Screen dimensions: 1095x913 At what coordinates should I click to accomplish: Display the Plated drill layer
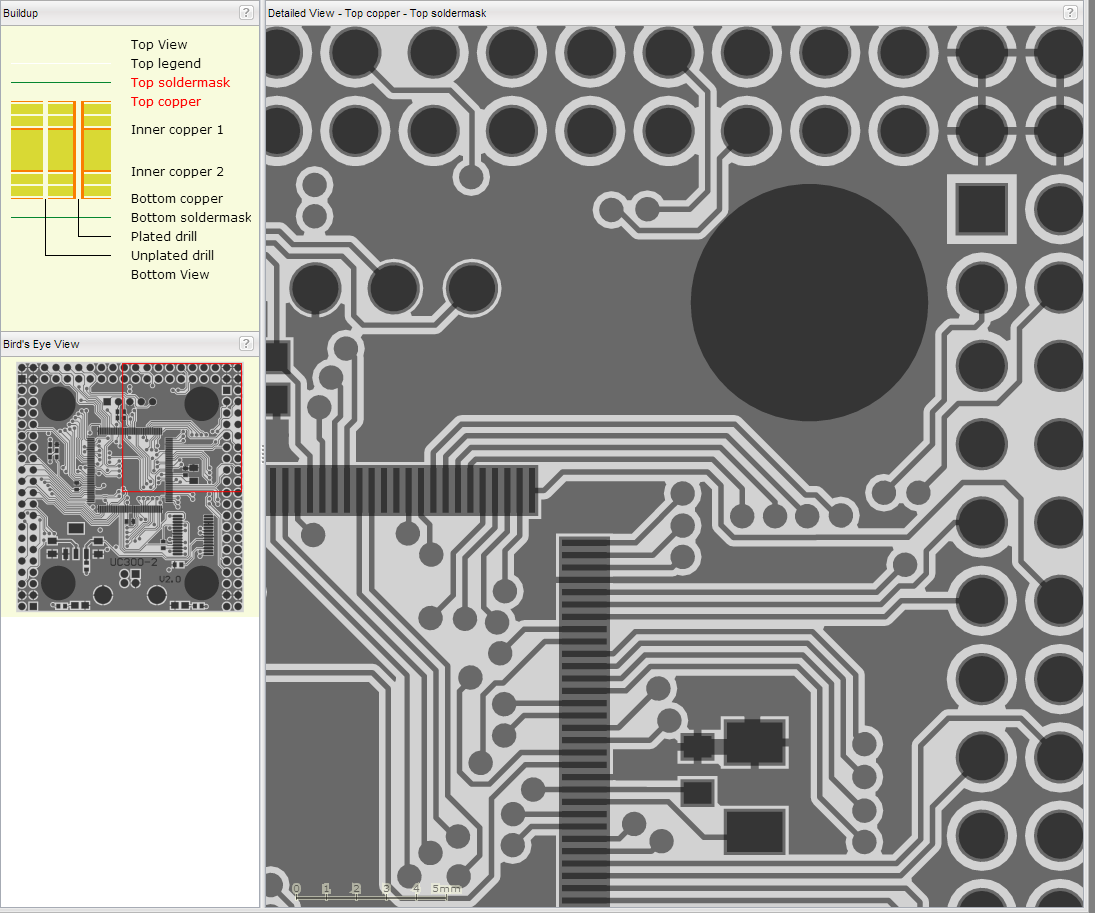point(163,237)
